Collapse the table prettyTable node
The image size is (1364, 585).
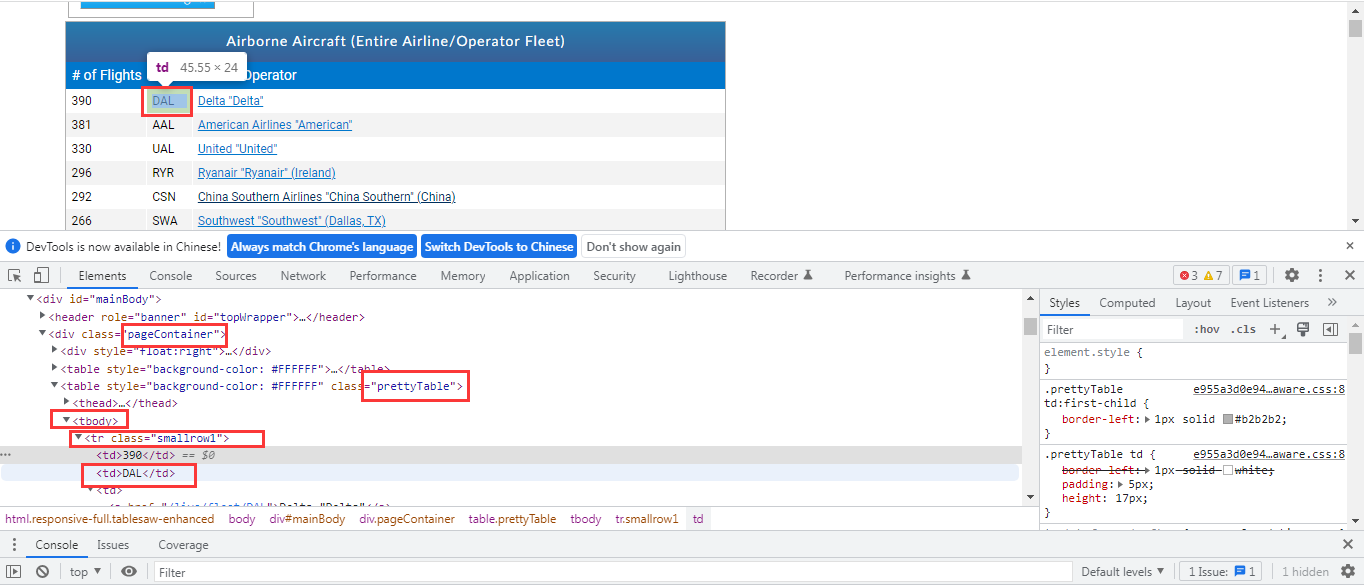[55, 385]
